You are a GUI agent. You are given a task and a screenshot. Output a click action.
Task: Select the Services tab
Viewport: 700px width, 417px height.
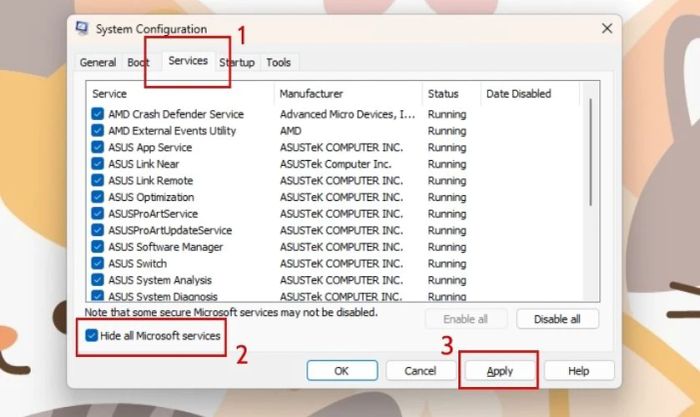pos(188,61)
